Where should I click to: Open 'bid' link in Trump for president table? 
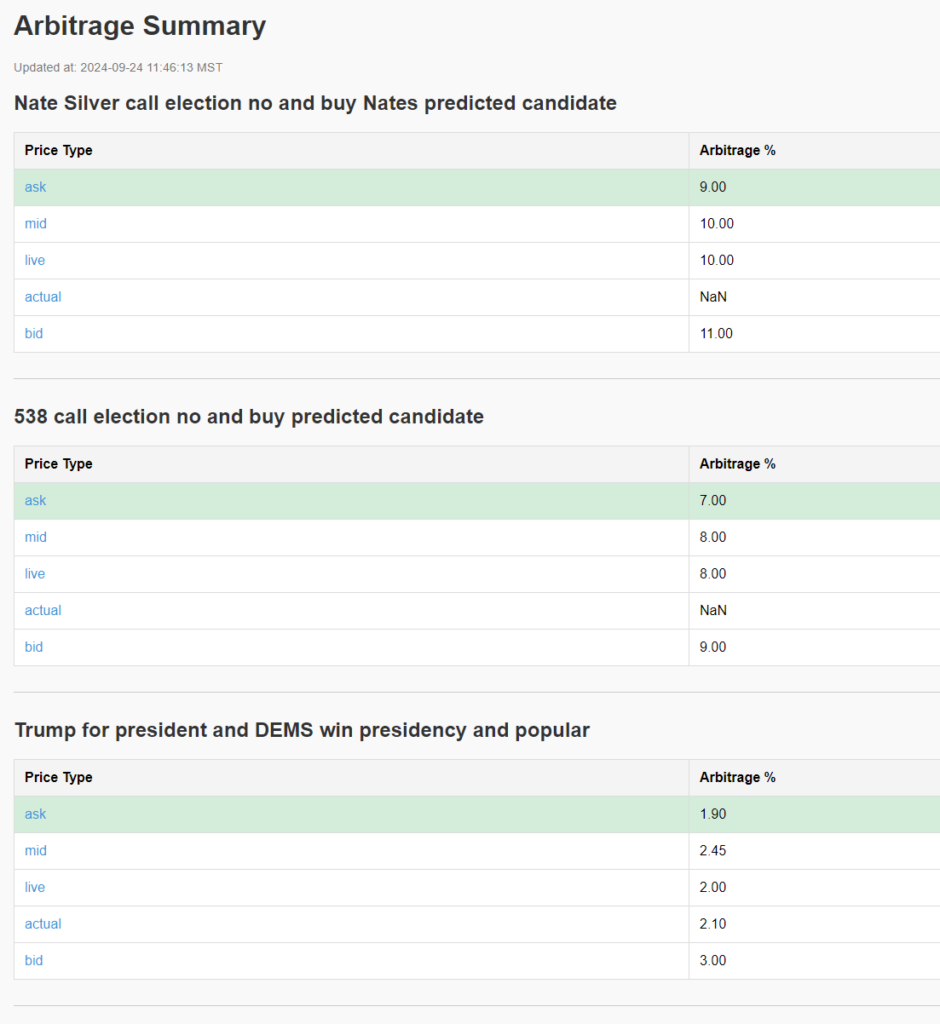coord(34,960)
